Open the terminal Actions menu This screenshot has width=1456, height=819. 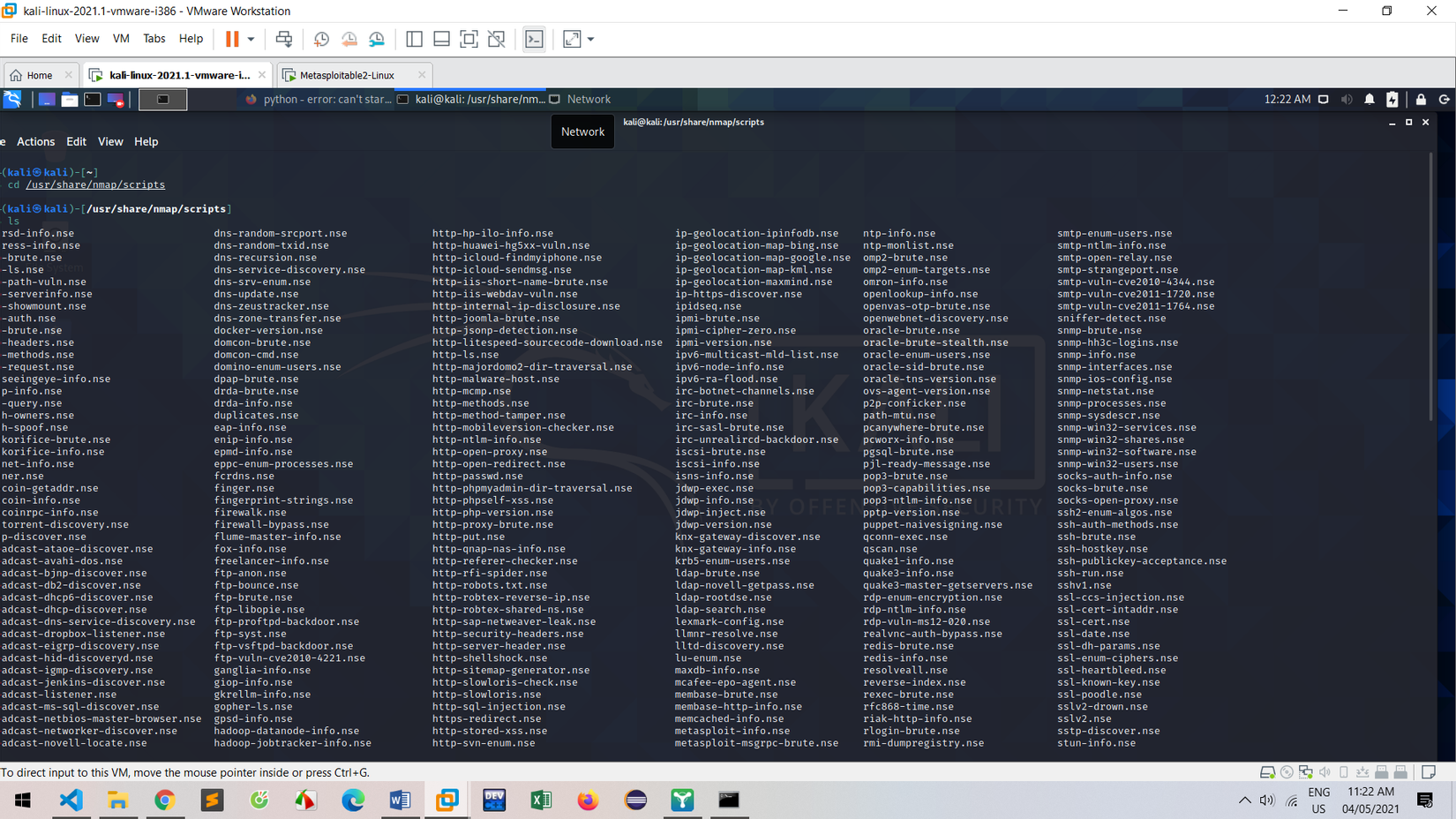click(35, 141)
